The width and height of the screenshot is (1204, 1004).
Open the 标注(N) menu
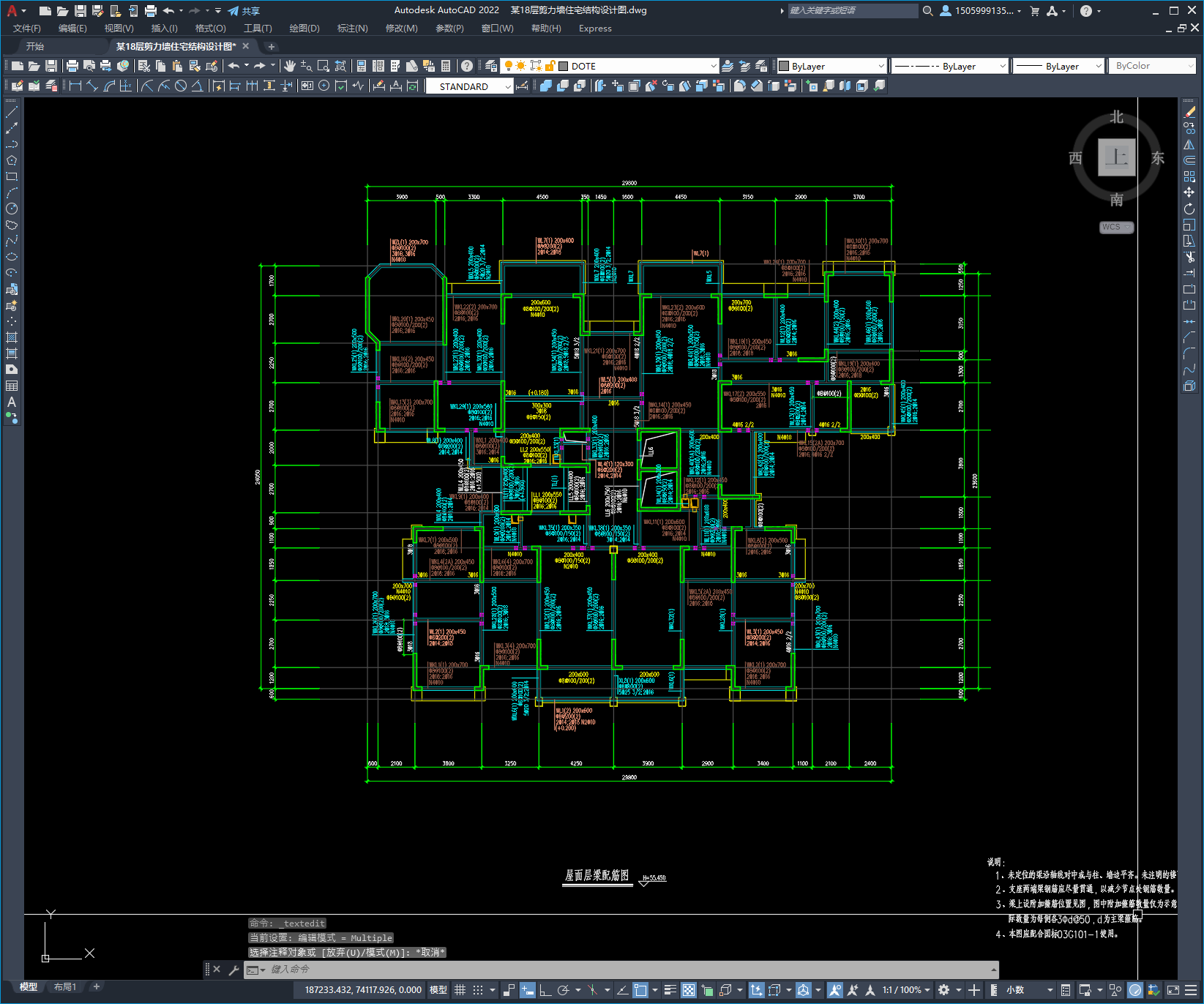click(x=352, y=29)
